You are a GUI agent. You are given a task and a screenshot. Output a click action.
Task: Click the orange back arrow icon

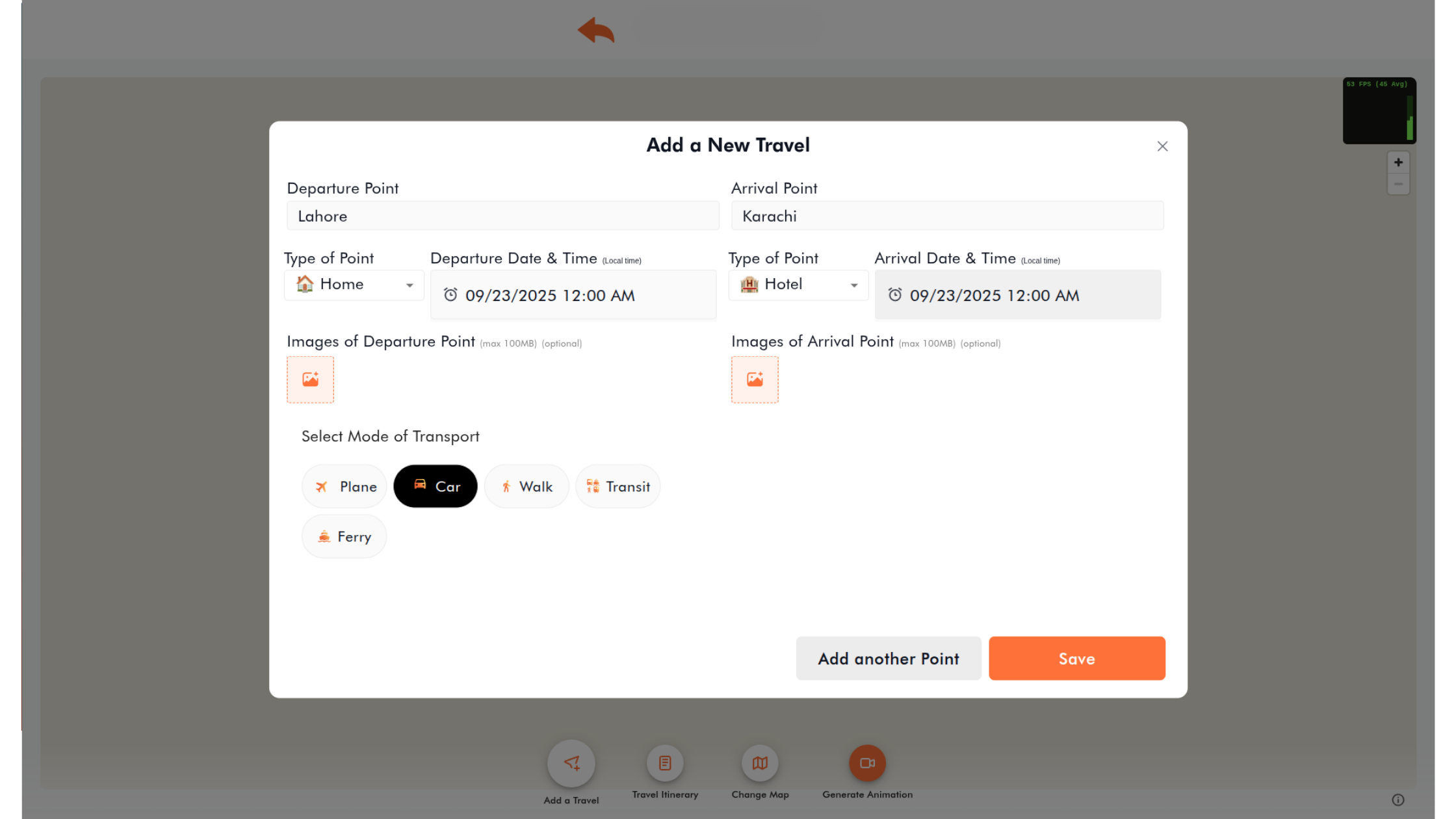click(595, 31)
